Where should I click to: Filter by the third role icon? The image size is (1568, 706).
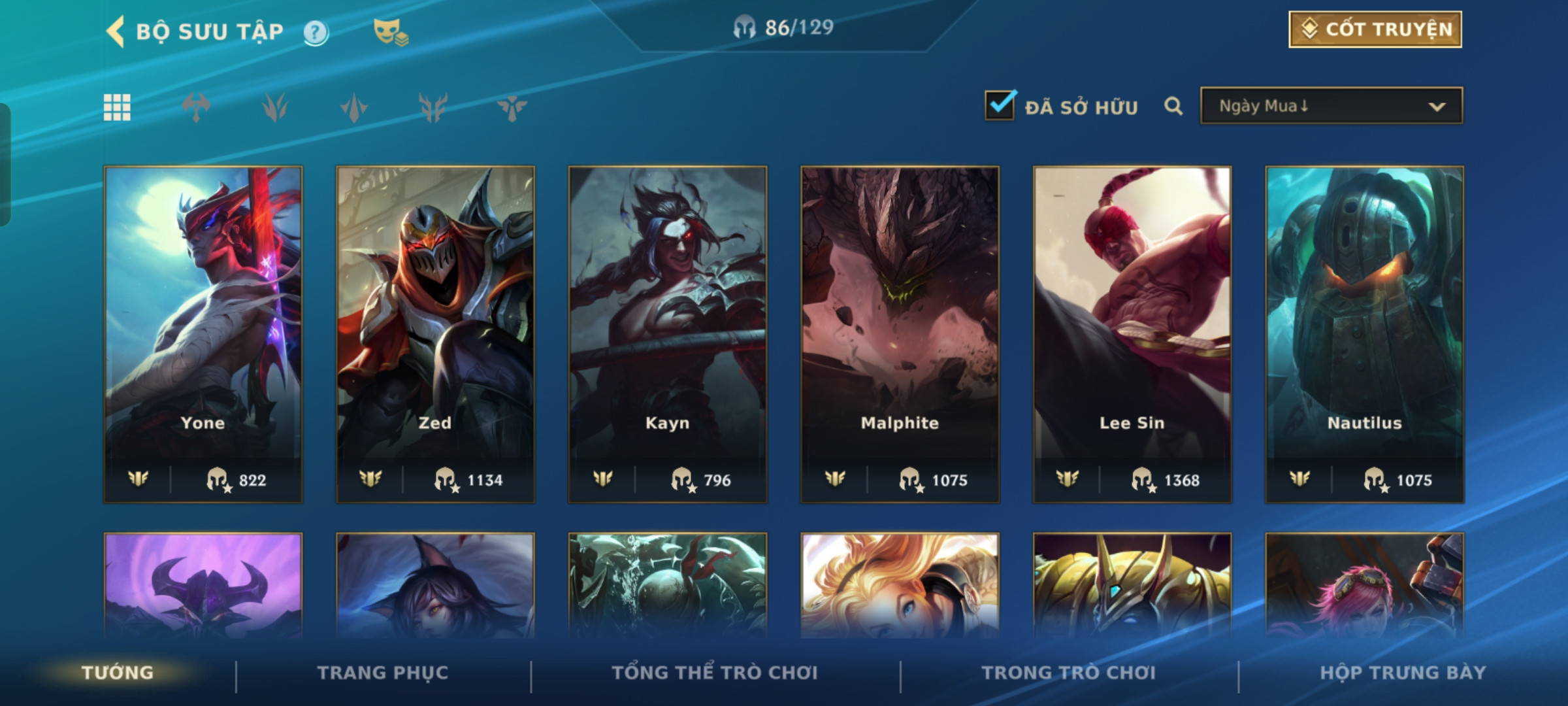(x=354, y=107)
